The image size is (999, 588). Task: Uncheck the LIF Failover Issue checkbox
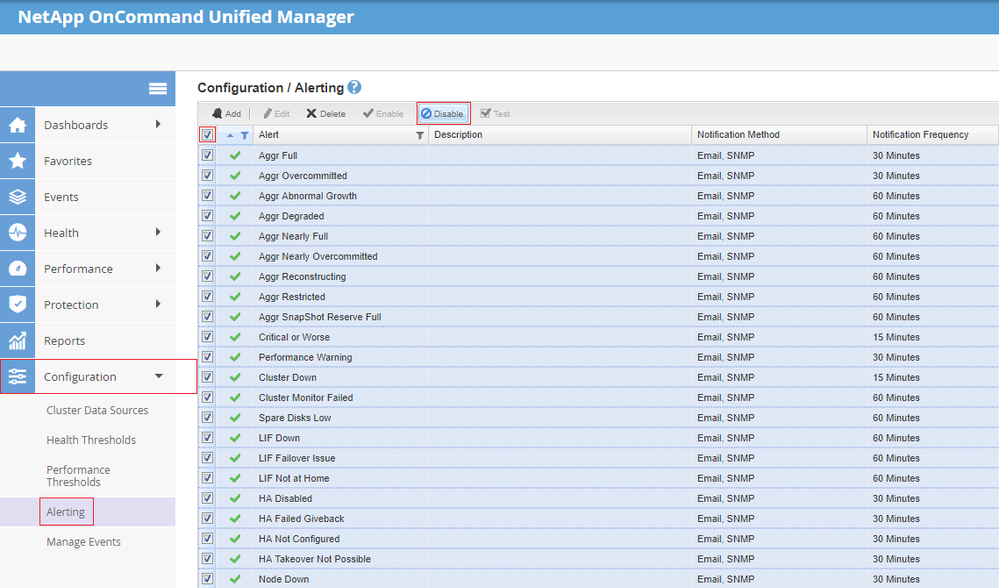(207, 457)
